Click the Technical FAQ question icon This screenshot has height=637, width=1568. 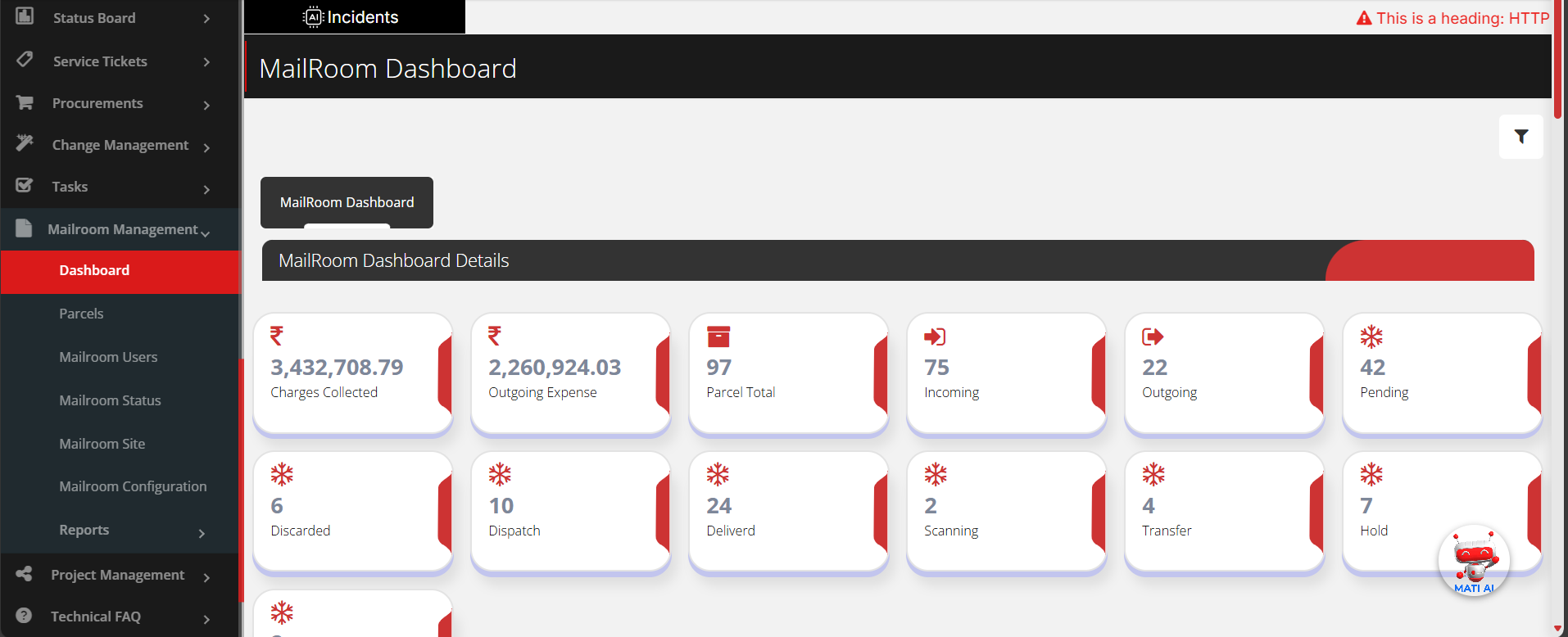pos(24,616)
